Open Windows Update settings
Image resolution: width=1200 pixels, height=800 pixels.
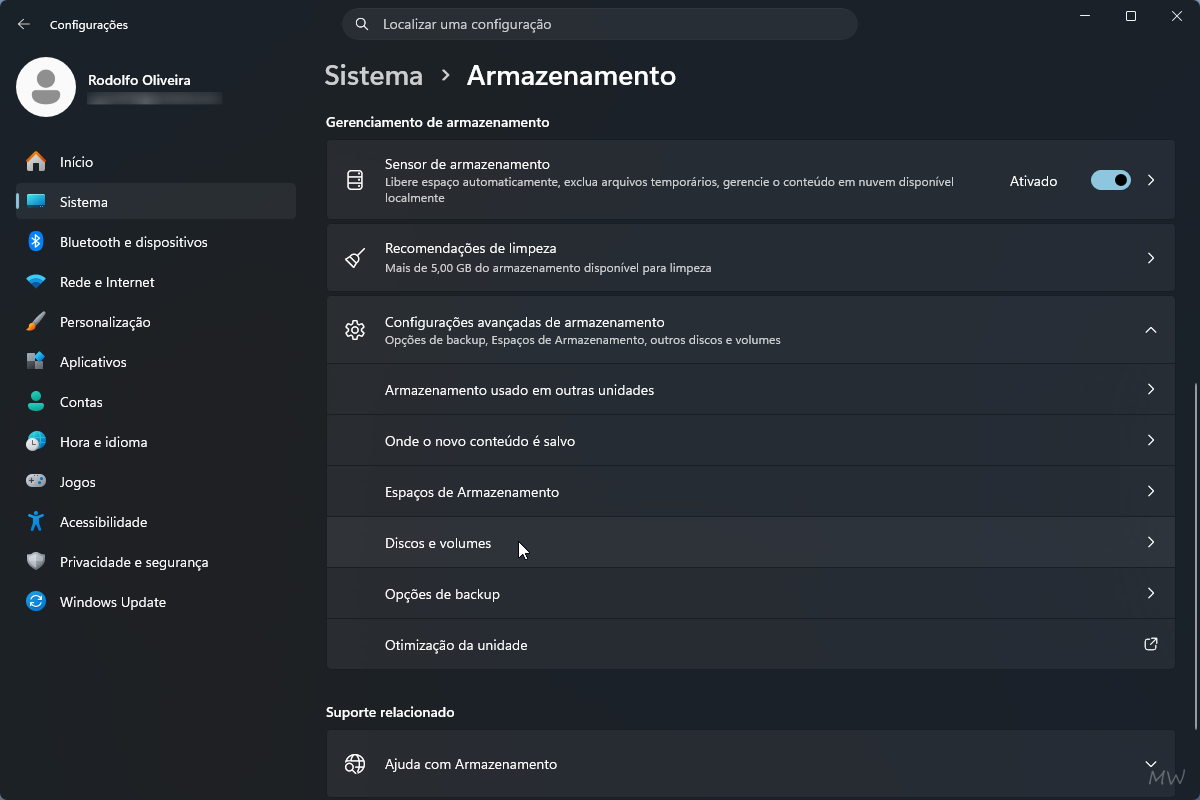click(x=156, y=602)
